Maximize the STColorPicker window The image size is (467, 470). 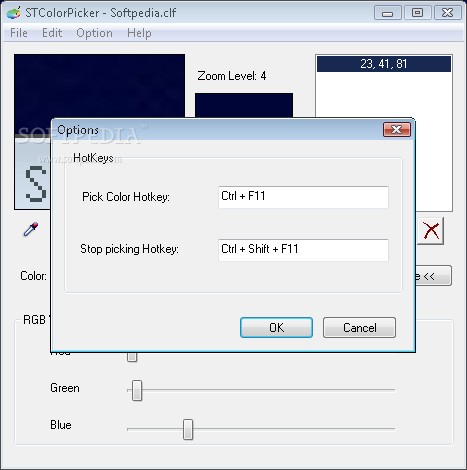pos(418,13)
